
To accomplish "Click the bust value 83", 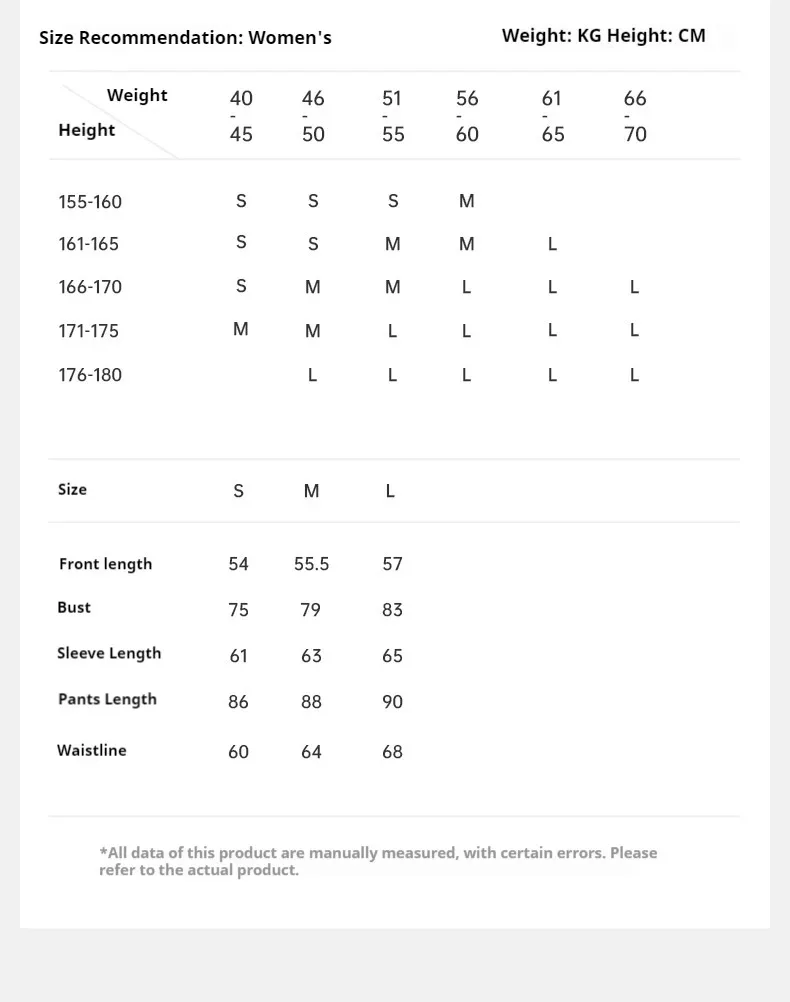I will [392, 610].
